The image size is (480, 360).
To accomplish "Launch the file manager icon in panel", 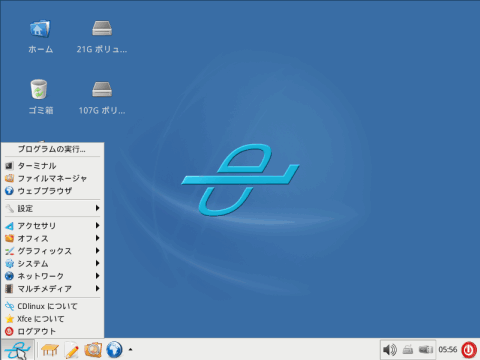I will (x=93, y=350).
